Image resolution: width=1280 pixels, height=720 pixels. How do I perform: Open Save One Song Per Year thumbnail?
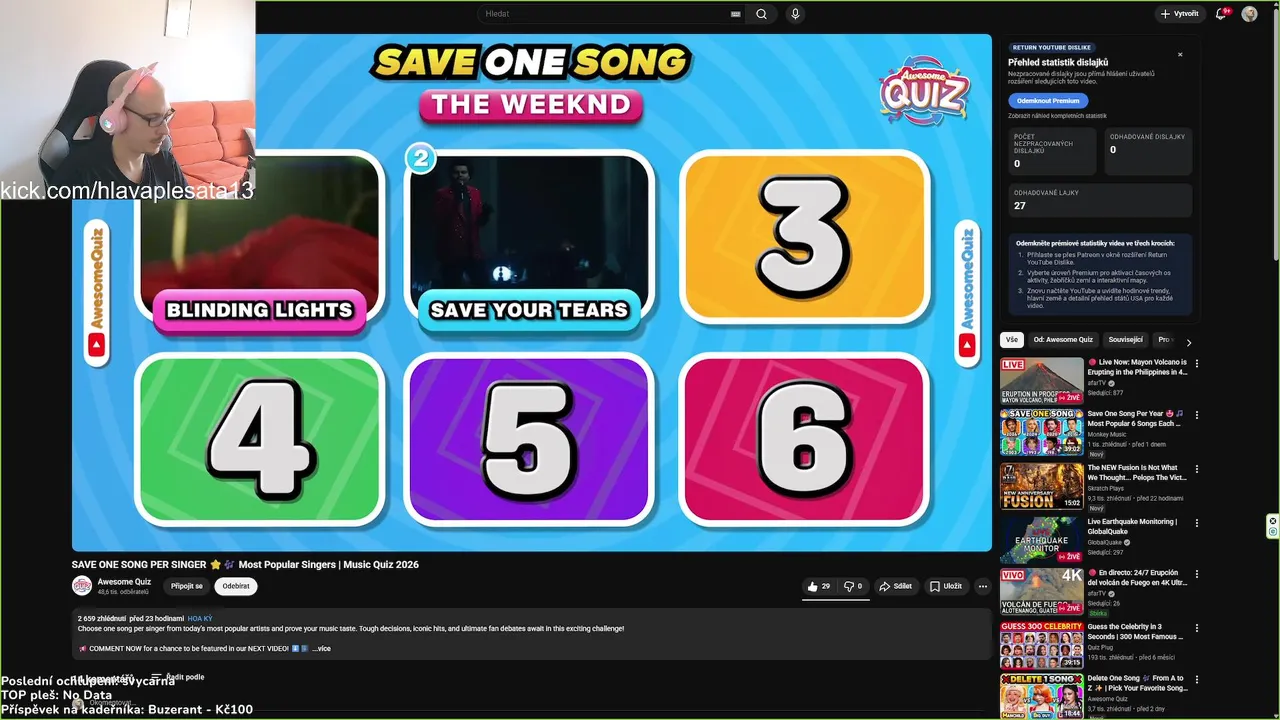coord(1041,432)
